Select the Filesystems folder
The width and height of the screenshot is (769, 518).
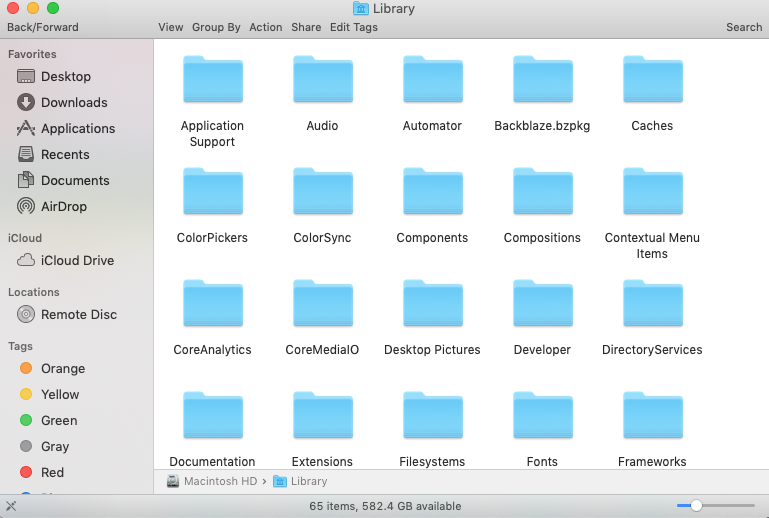[x=433, y=415]
